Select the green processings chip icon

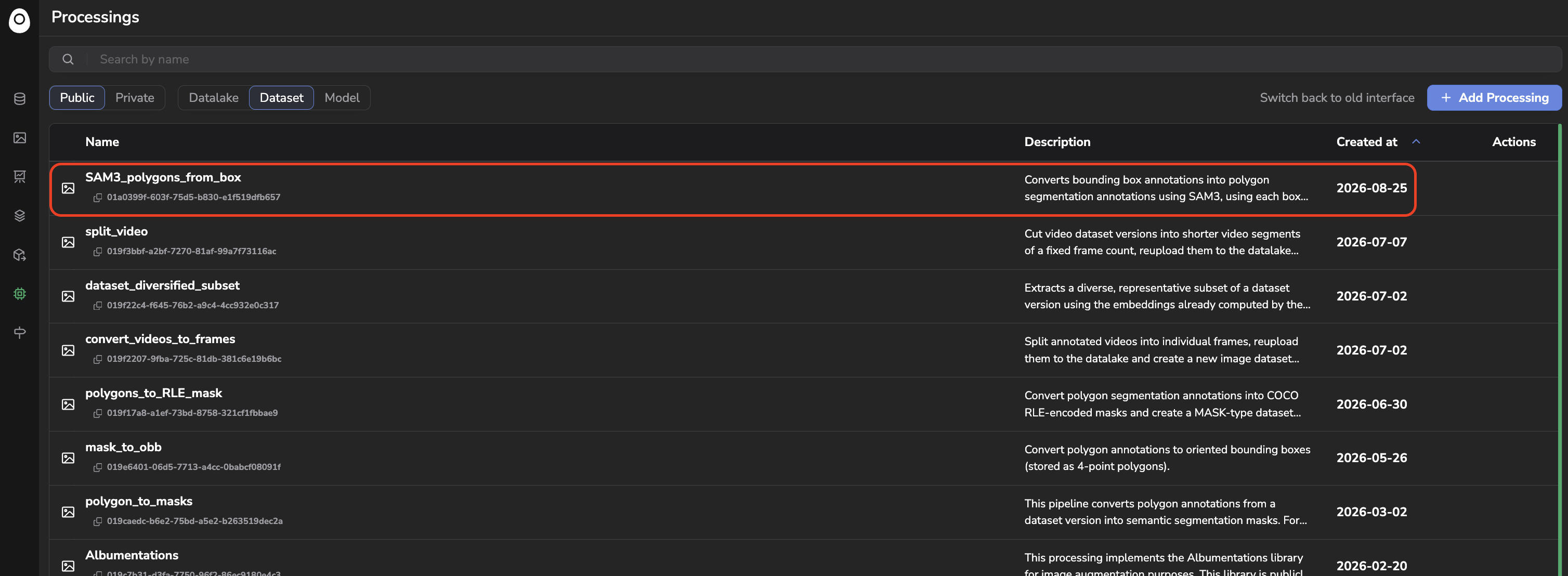(19, 294)
